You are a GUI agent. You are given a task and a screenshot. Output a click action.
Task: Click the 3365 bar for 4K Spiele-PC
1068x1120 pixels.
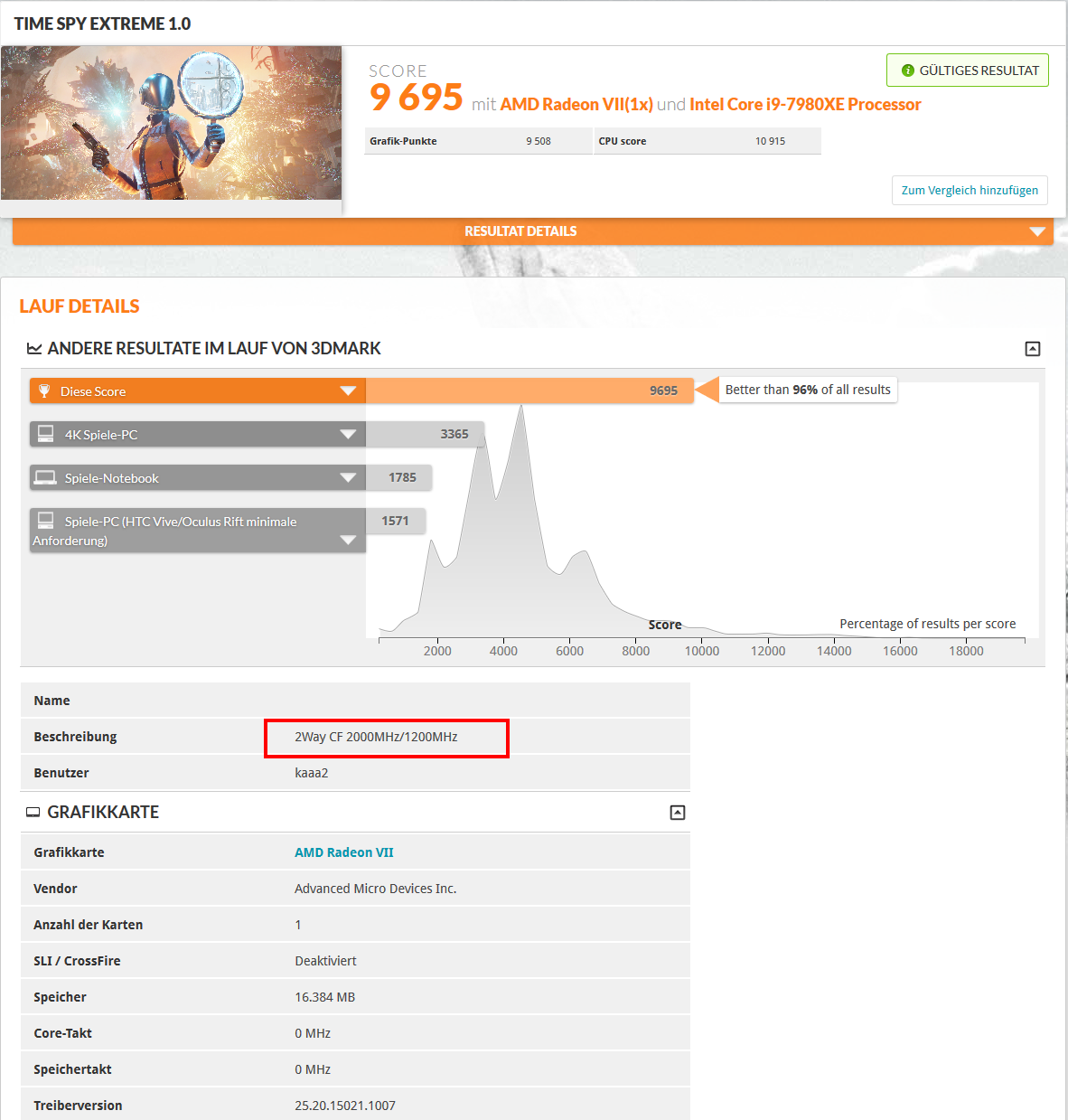(x=425, y=434)
